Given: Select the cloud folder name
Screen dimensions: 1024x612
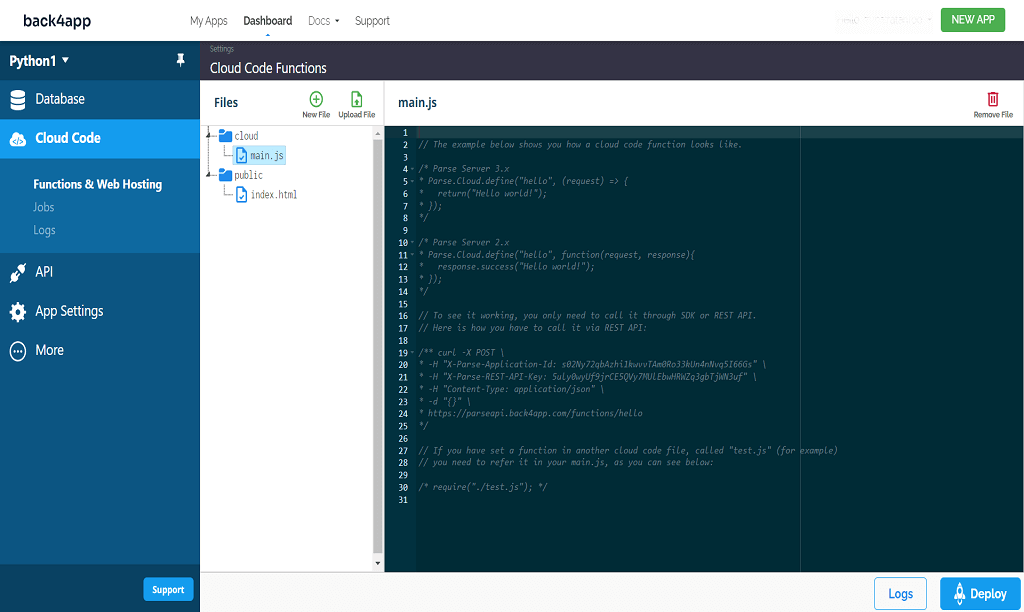Looking at the screenshot, I should 246,136.
